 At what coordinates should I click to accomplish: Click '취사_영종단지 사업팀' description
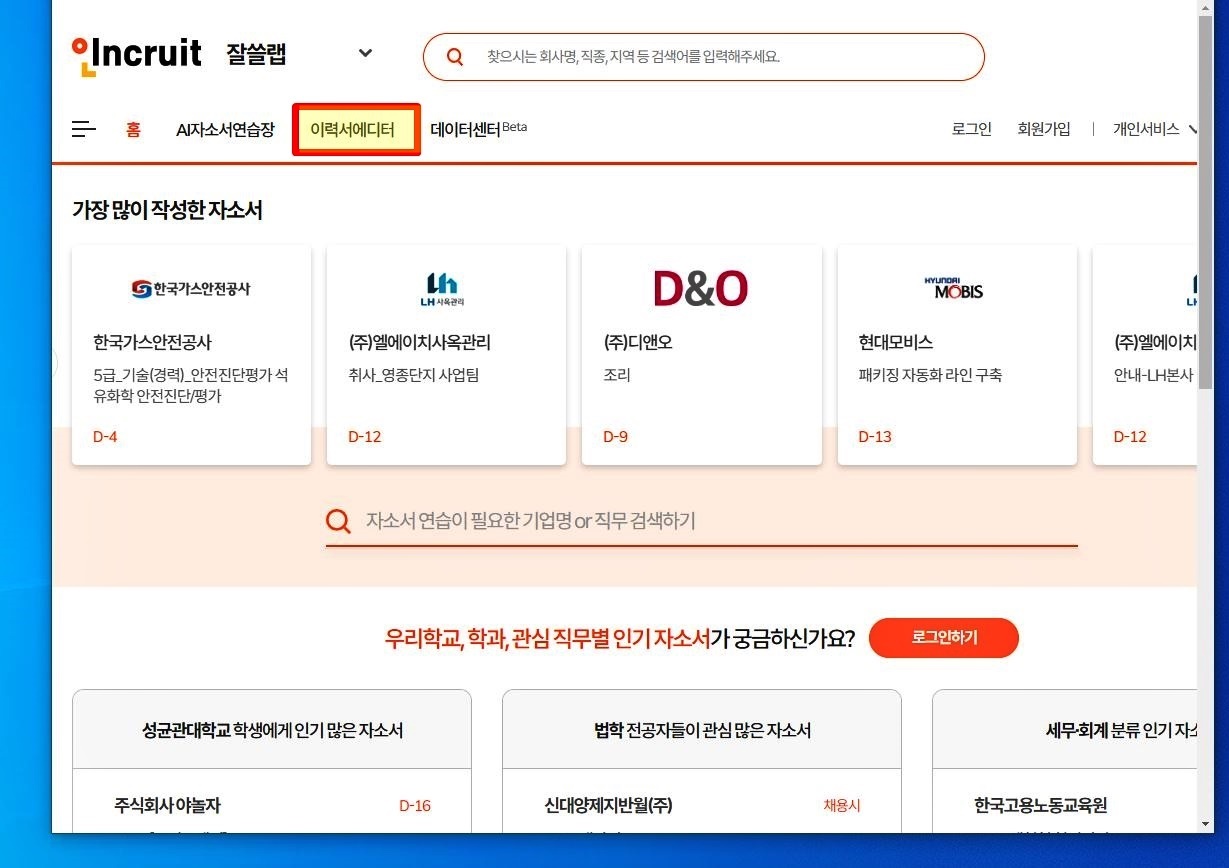click(414, 376)
